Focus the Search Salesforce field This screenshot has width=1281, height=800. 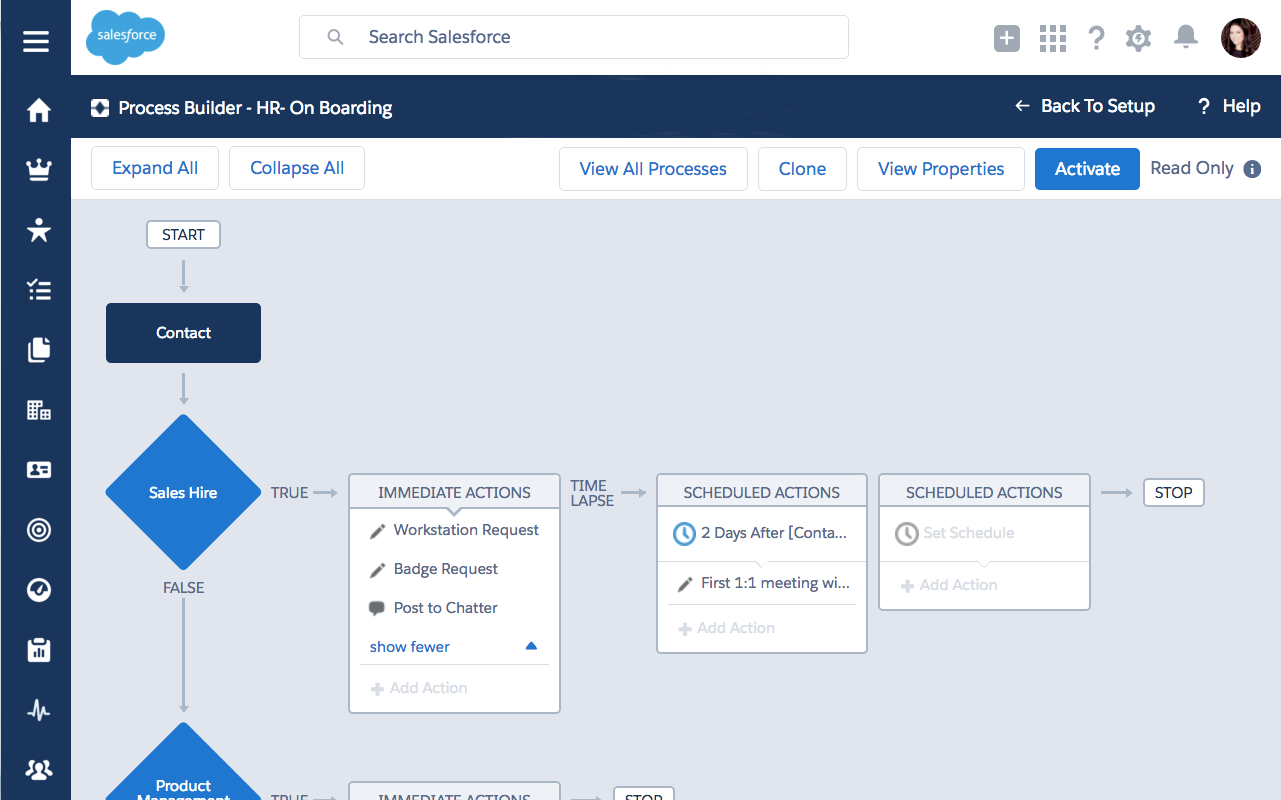[574, 37]
